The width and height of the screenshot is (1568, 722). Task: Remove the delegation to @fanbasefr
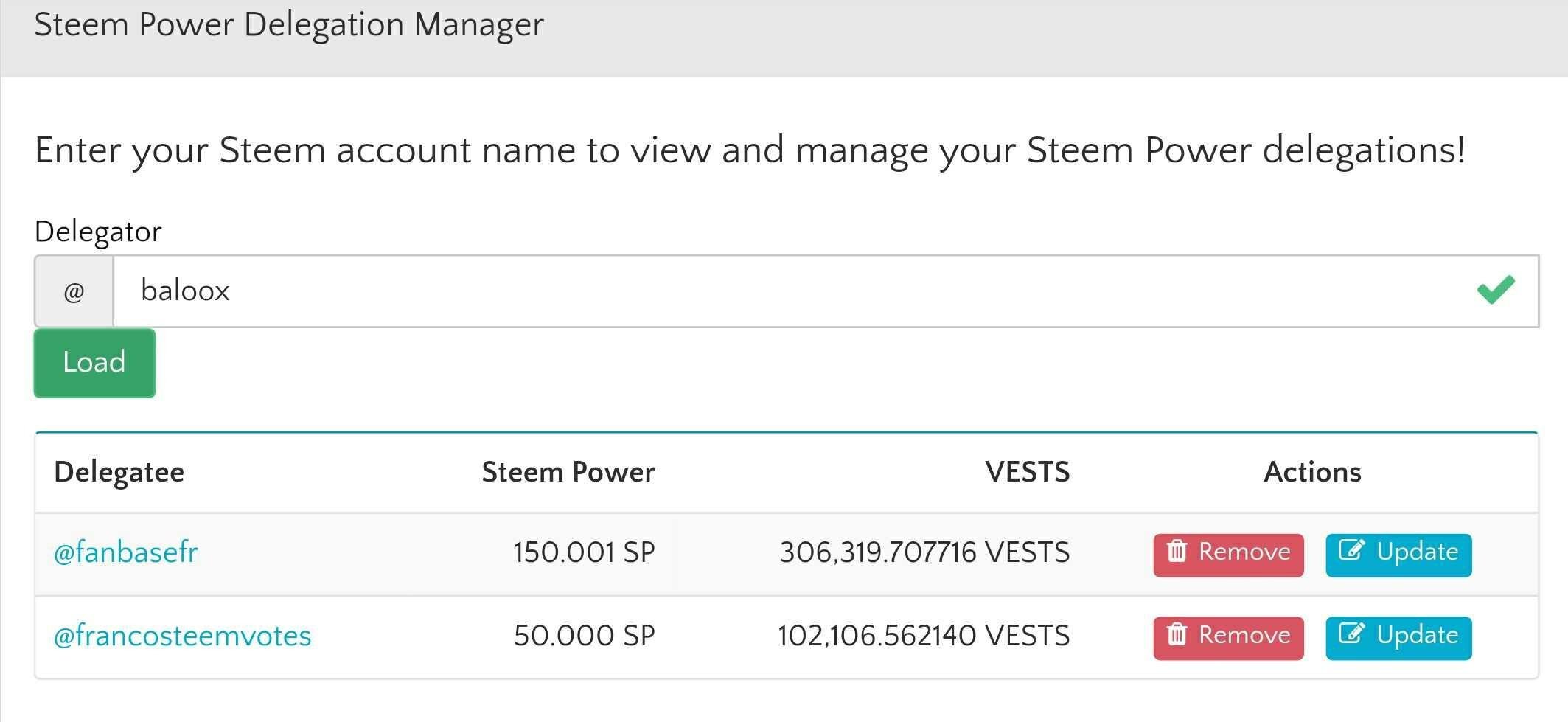pos(1228,555)
